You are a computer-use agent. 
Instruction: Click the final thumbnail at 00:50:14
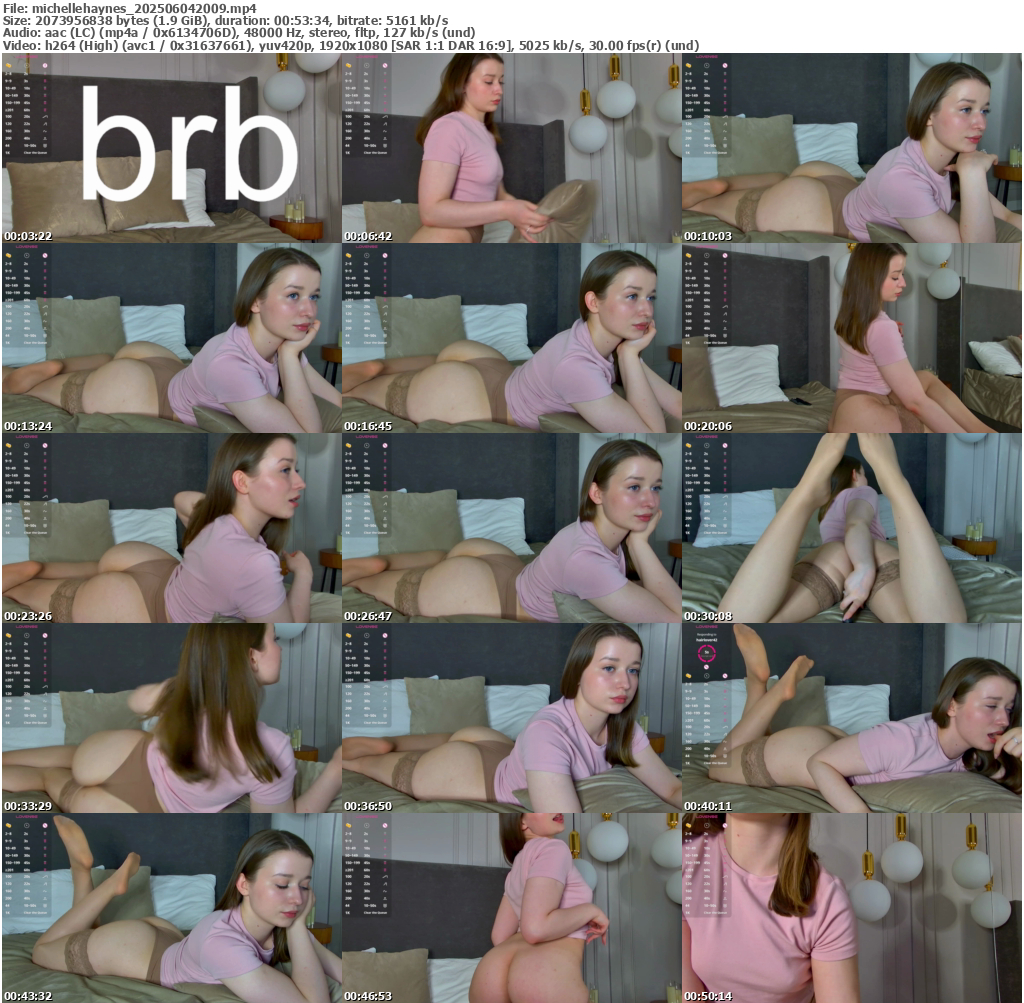851,908
